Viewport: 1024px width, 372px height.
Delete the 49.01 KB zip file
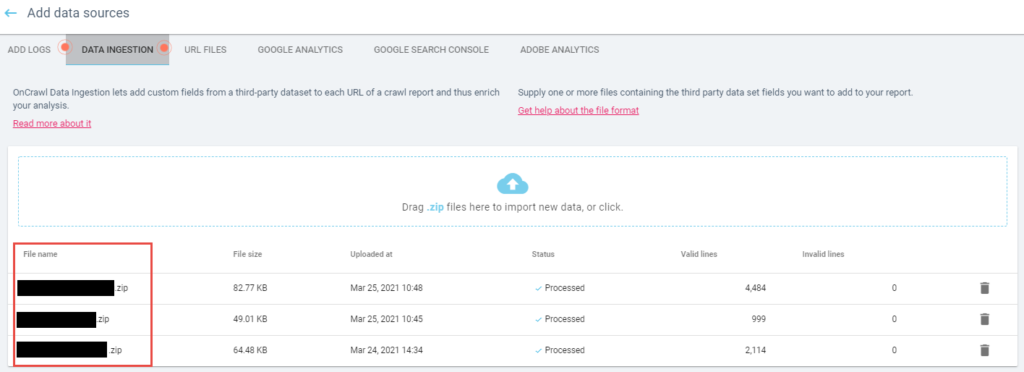click(985, 319)
